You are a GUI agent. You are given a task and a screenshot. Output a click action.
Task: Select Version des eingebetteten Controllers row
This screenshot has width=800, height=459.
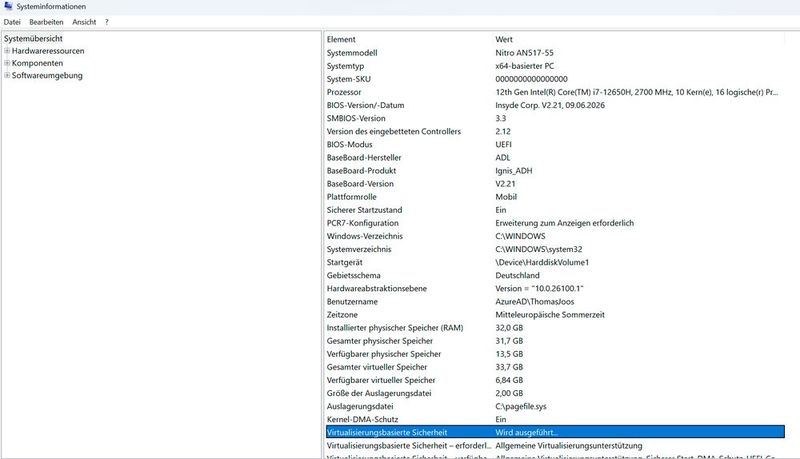point(555,132)
